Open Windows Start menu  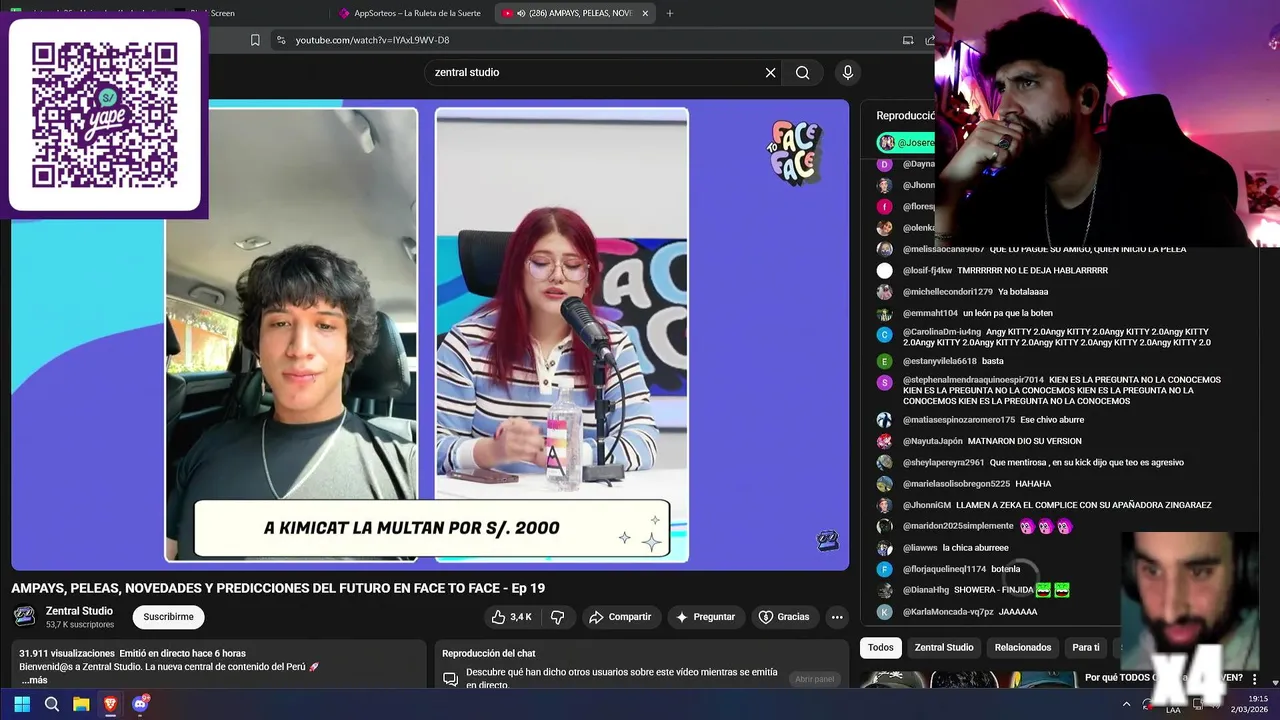[x=22, y=704]
